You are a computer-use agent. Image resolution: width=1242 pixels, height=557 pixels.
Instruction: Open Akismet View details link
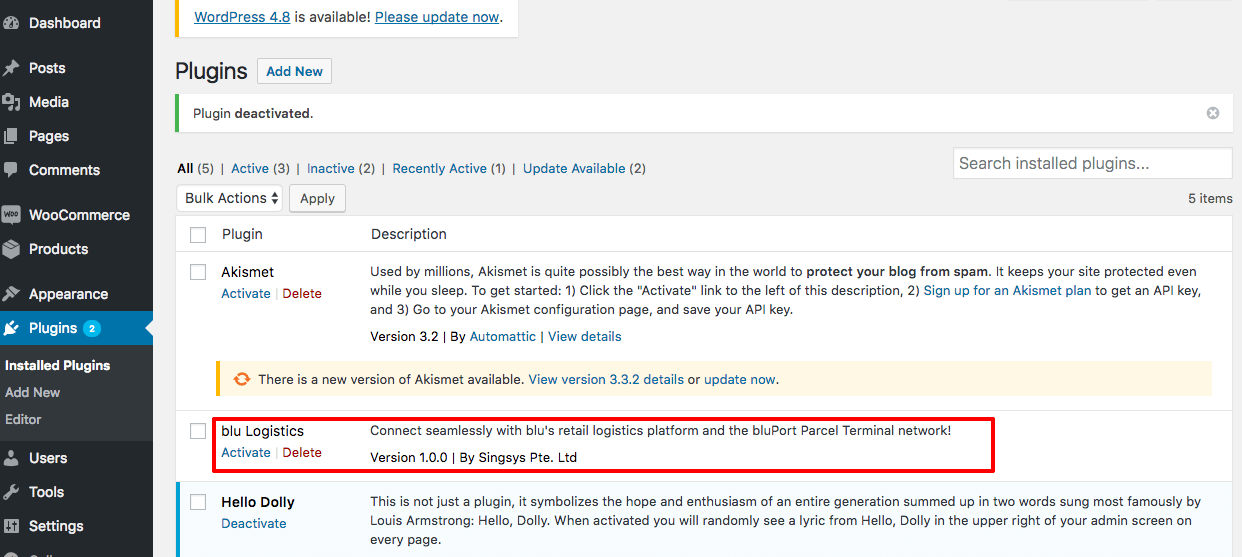(585, 336)
